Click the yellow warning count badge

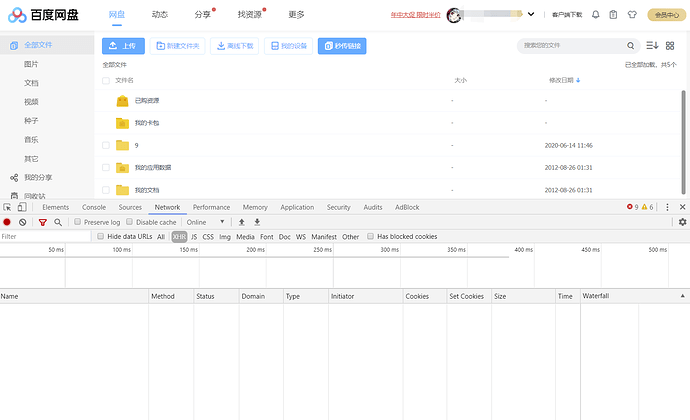[647, 207]
